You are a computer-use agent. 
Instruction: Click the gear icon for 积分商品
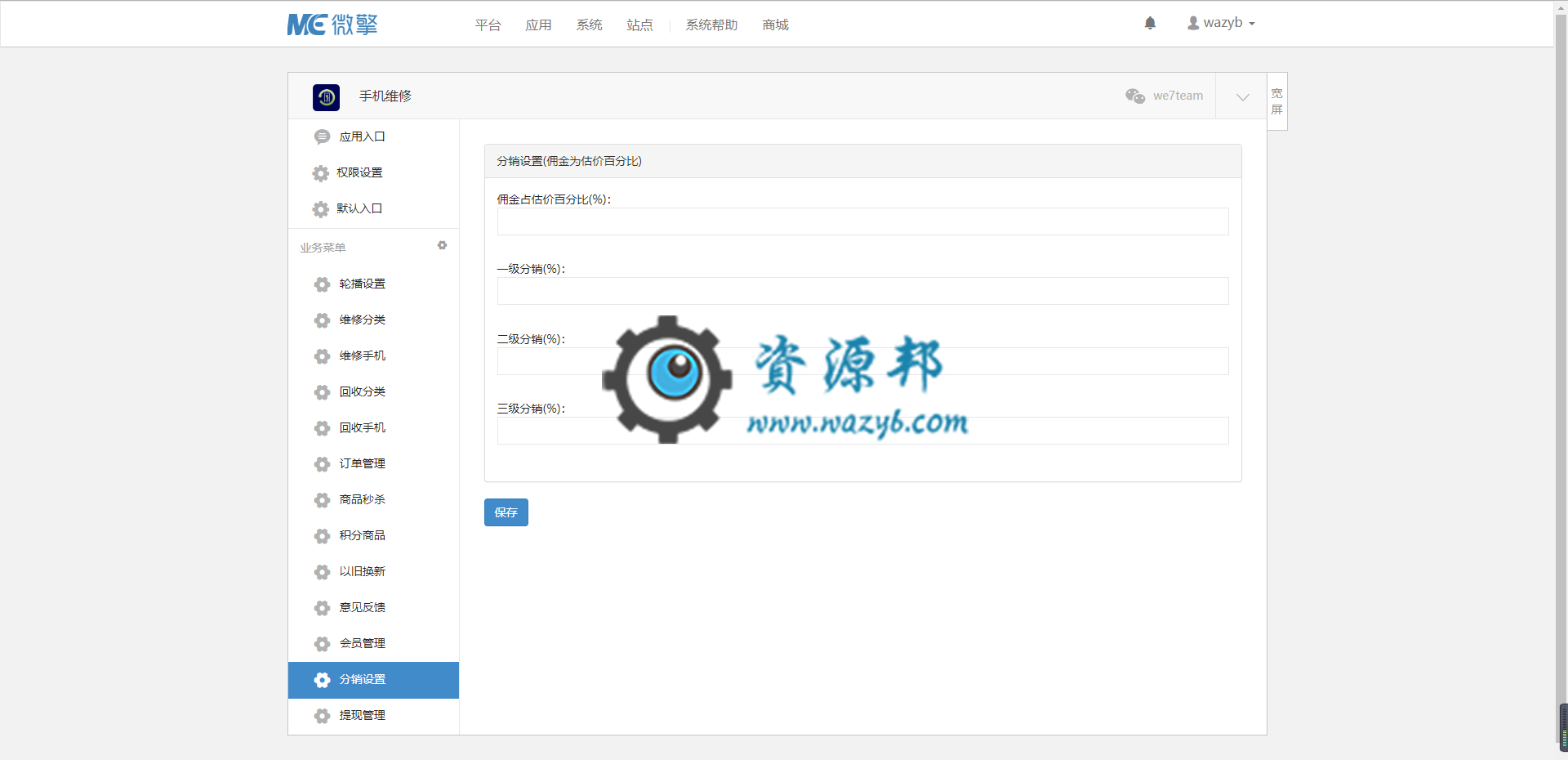323,536
